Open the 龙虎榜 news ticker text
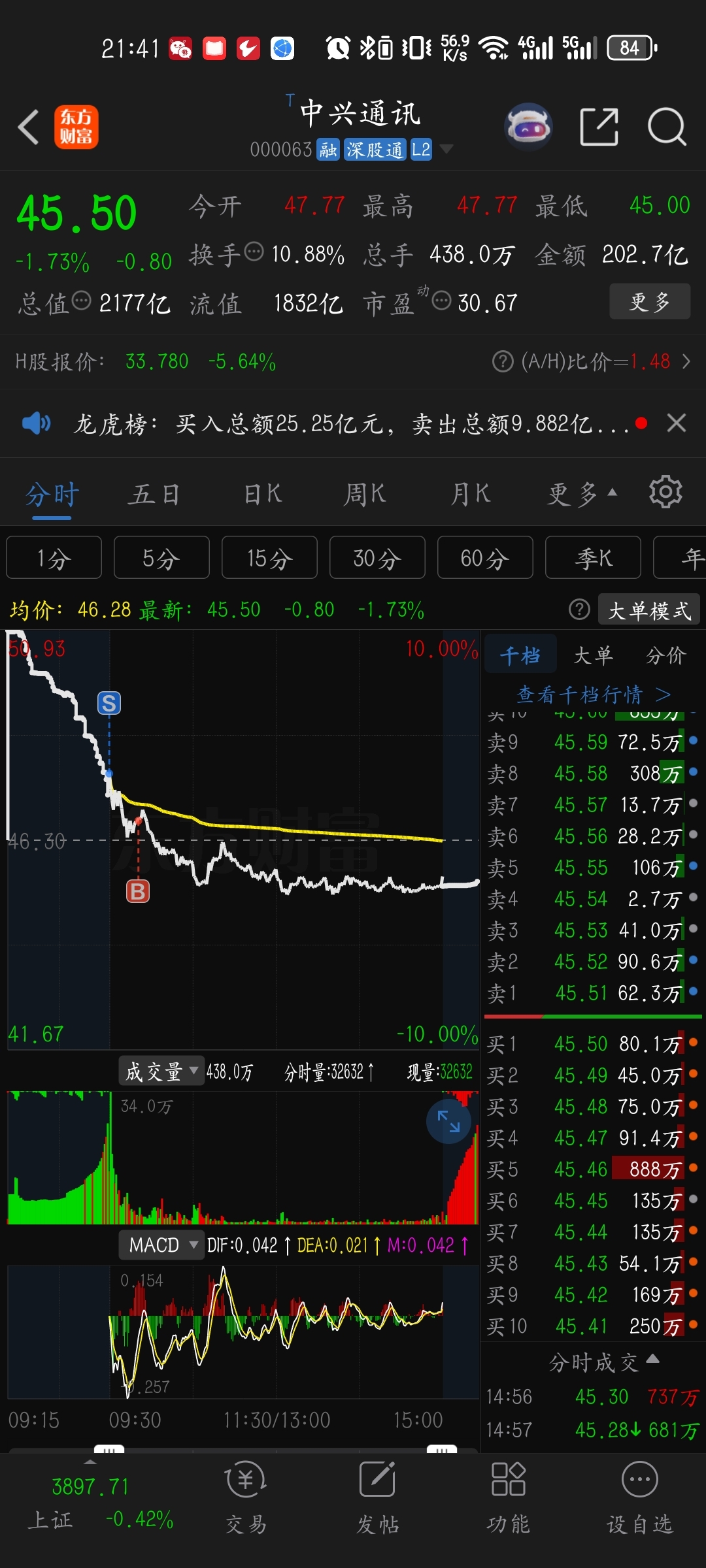This screenshot has width=706, height=1568. tap(352, 424)
